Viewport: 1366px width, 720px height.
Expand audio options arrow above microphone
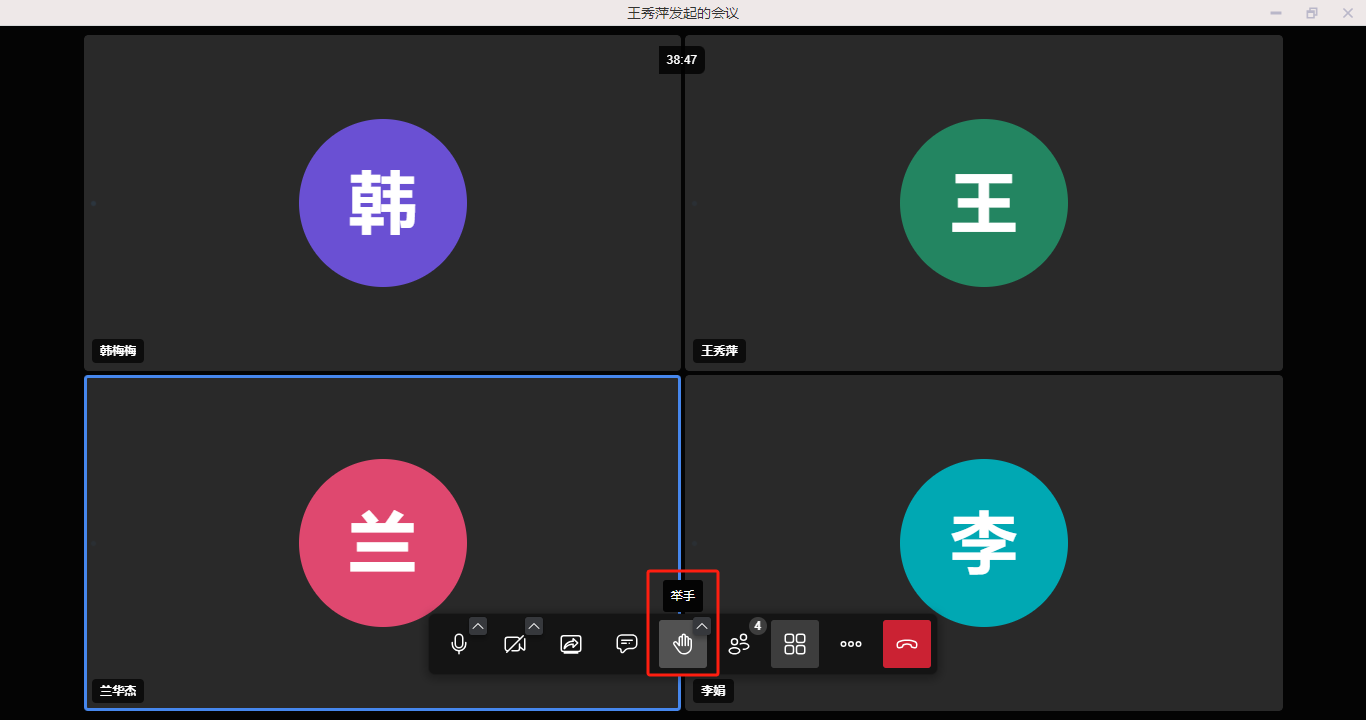click(478, 626)
